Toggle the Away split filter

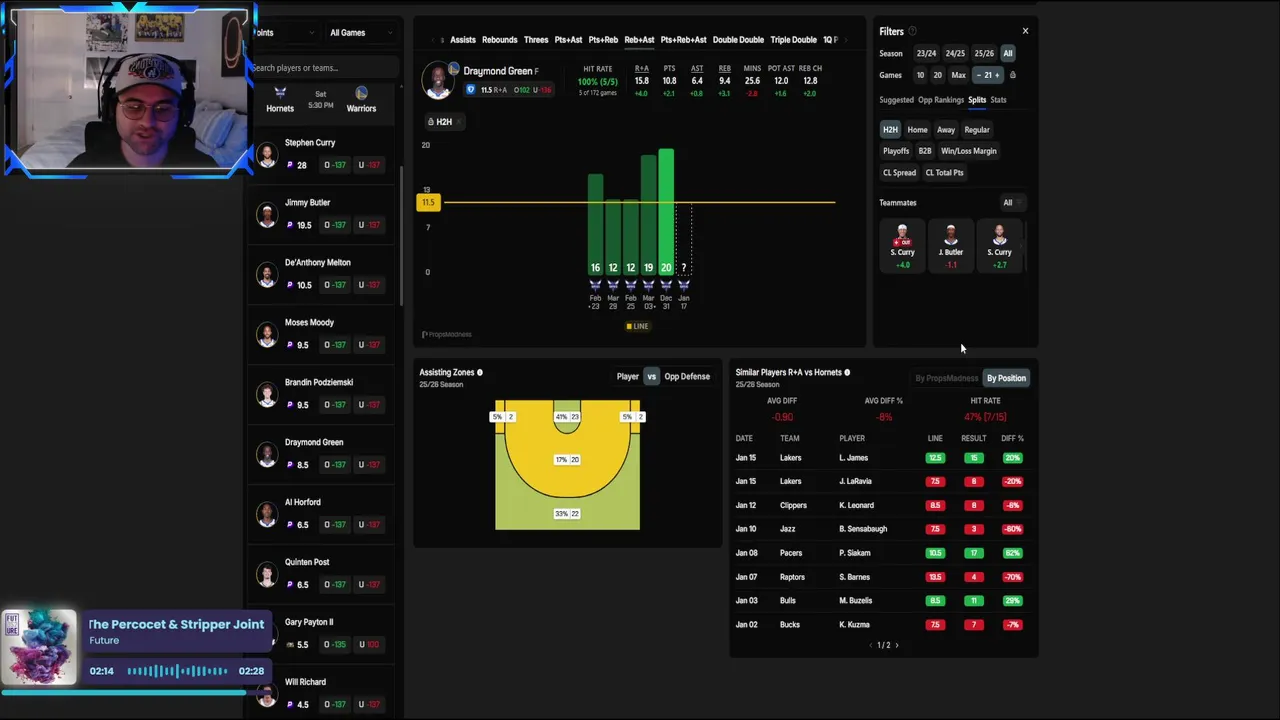tap(946, 129)
